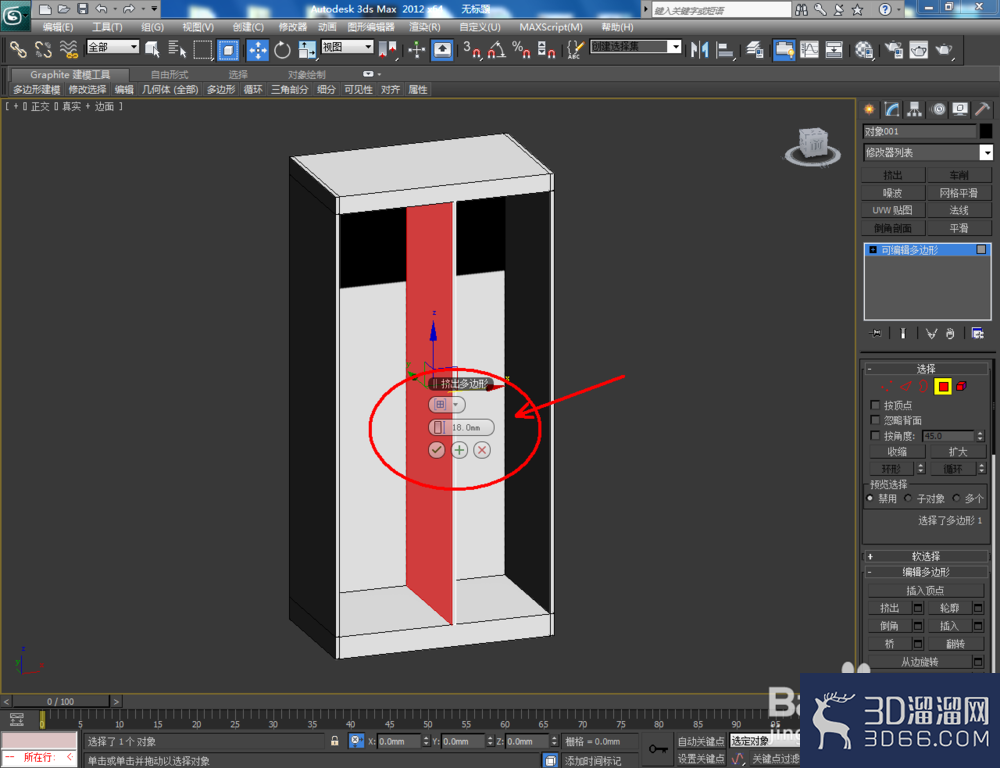Toggle the Percent Snap icon
Screen dimensions: 1000x768
pos(521,49)
